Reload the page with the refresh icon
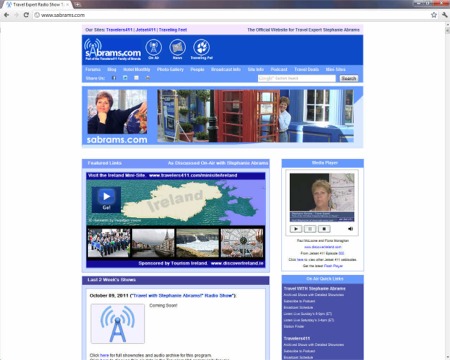Image resolution: width=450 pixels, height=360 pixels. [26, 15]
